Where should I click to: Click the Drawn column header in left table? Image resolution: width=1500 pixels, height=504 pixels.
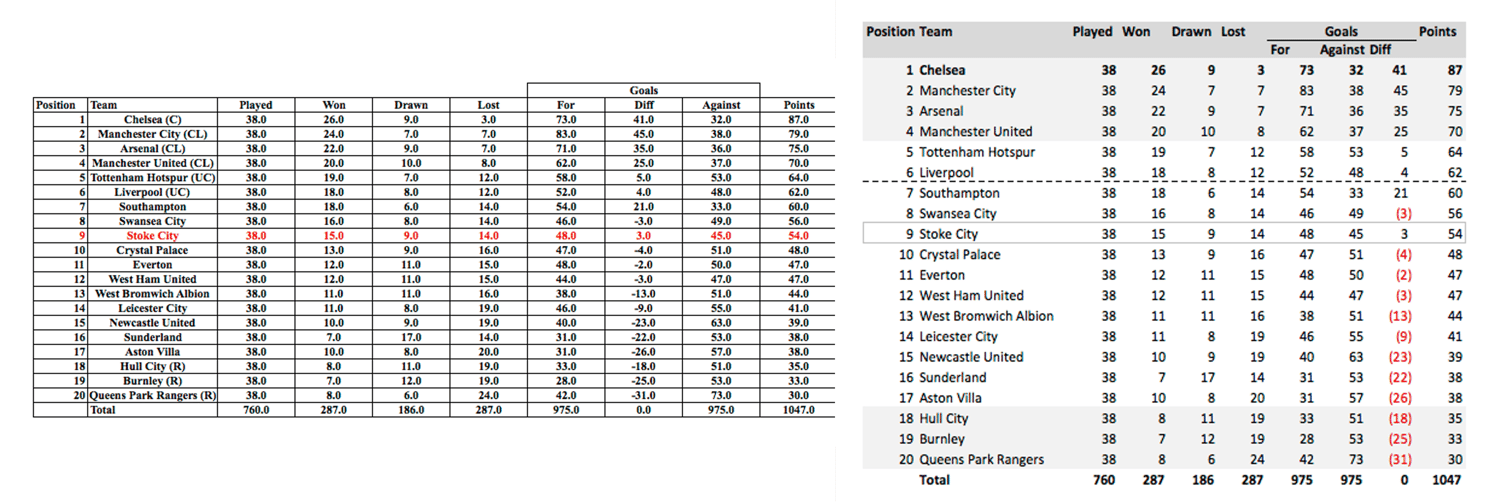click(411, 104)
